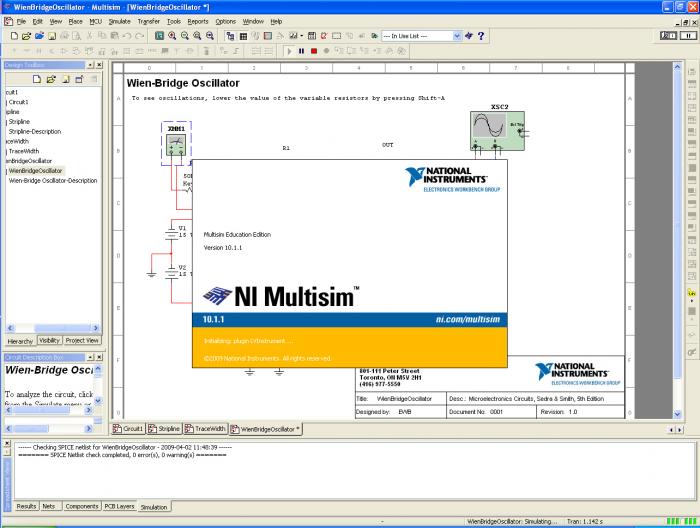Switch to the Hierarchy tab
Viewport: 700px width, 528px height.
point(20,341)
